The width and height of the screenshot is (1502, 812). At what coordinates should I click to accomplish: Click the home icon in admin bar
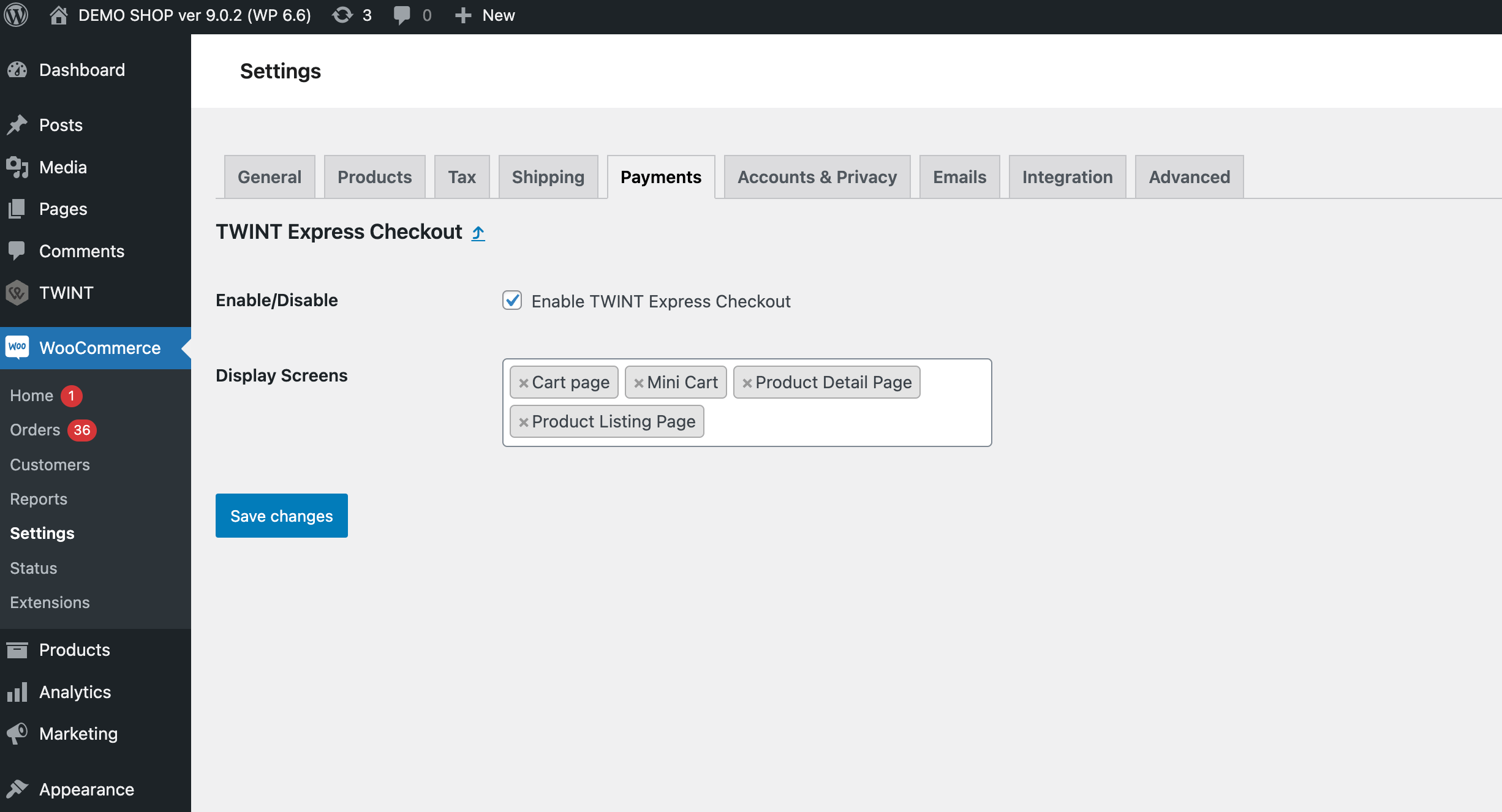coord(58,15)
